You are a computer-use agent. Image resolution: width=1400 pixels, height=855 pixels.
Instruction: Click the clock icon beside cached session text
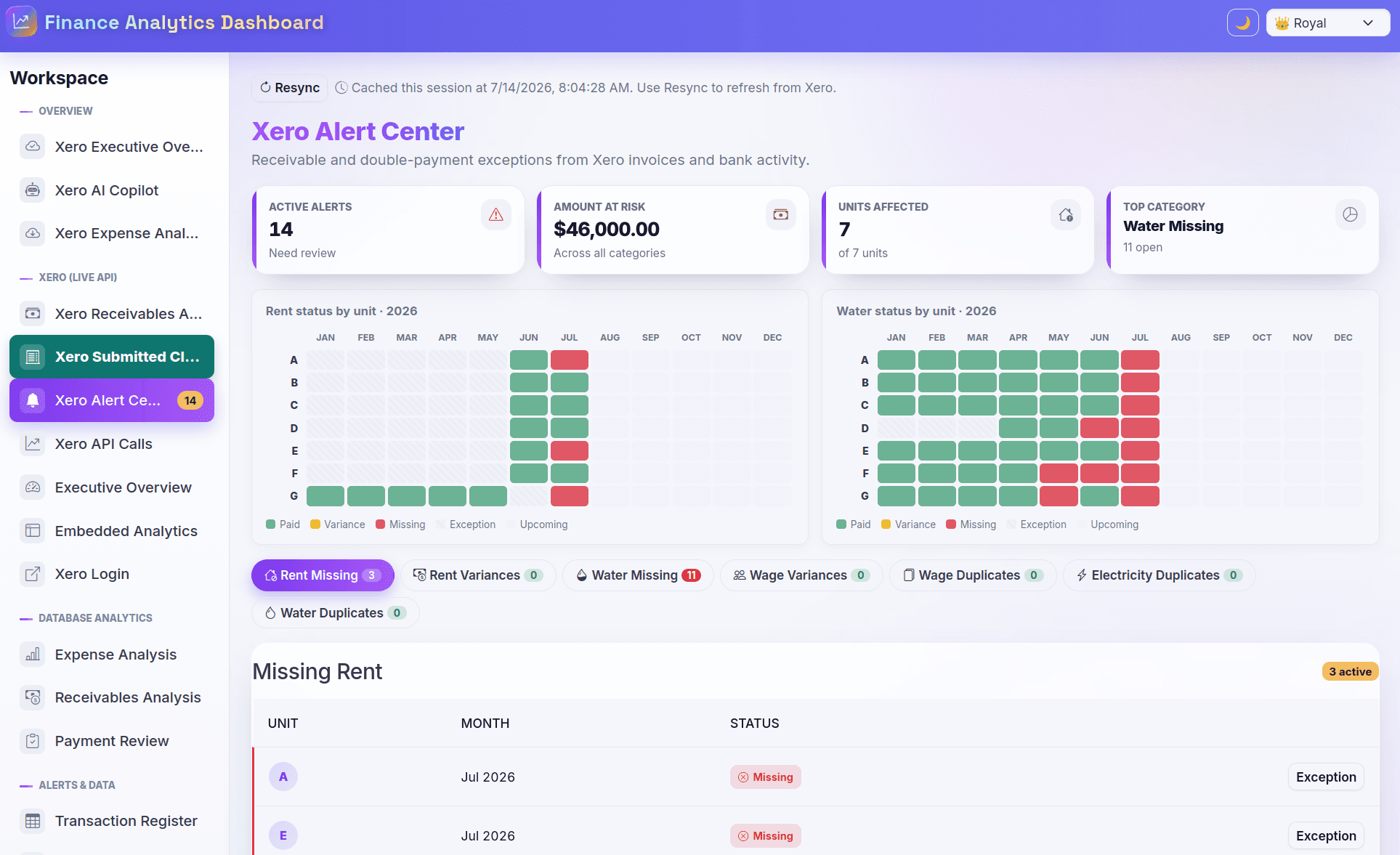pos(341,88)
